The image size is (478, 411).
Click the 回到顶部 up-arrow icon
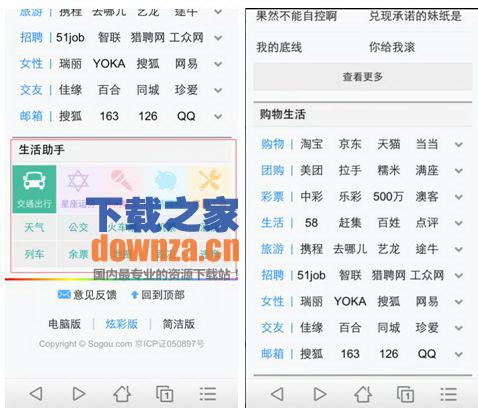click(134, 294)
